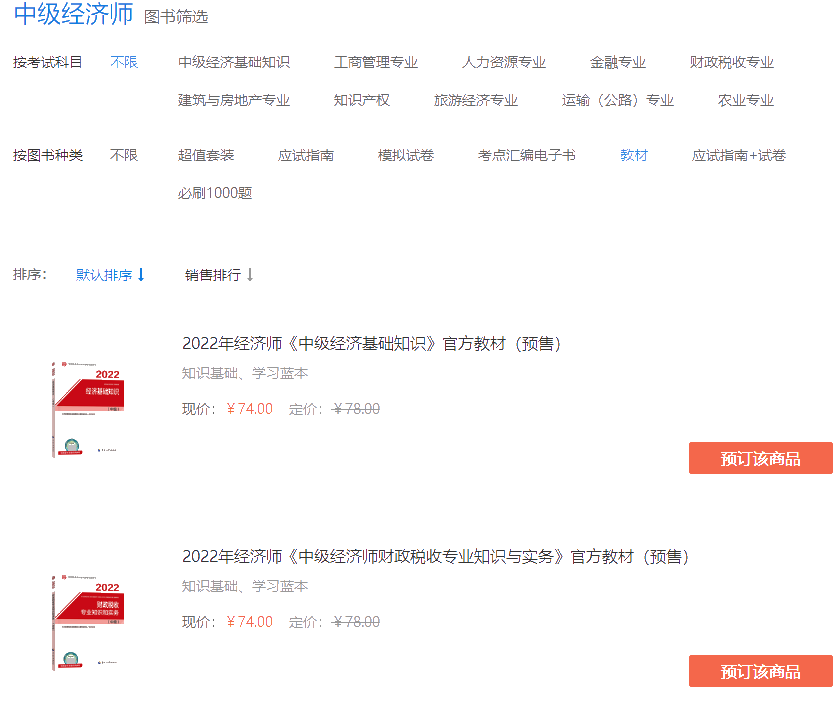The image size is (840, 728).
Task: Select the 必刷1000题 book type
Action: [215, 193]
